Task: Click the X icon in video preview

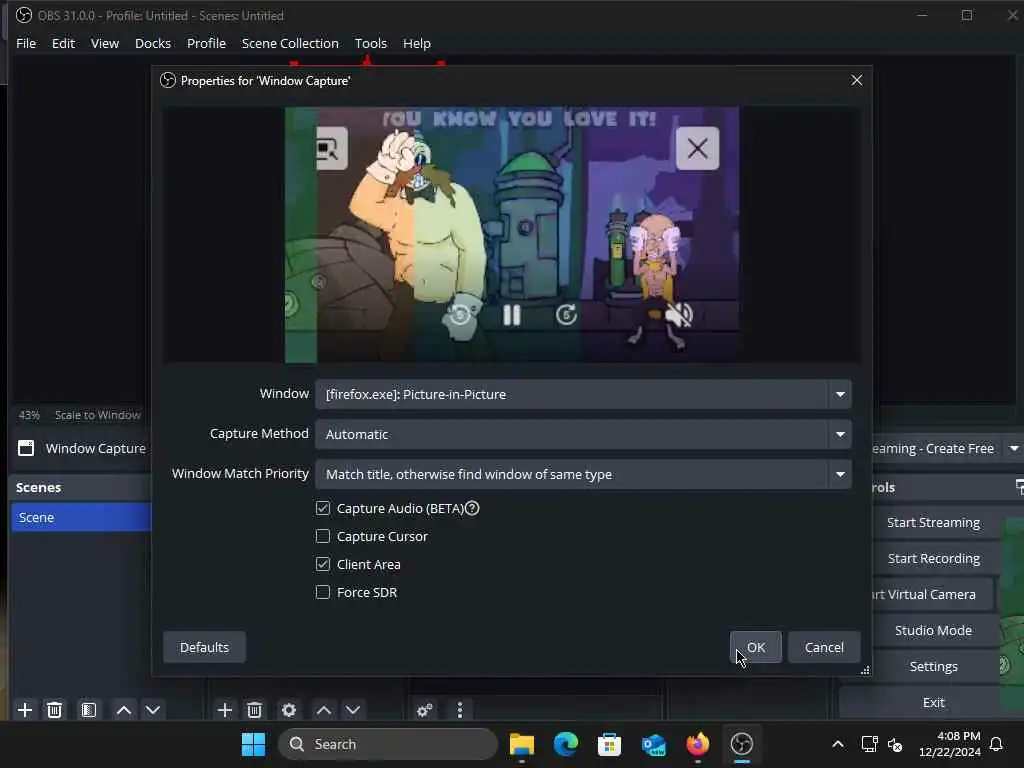Action: tap(697, 148)
